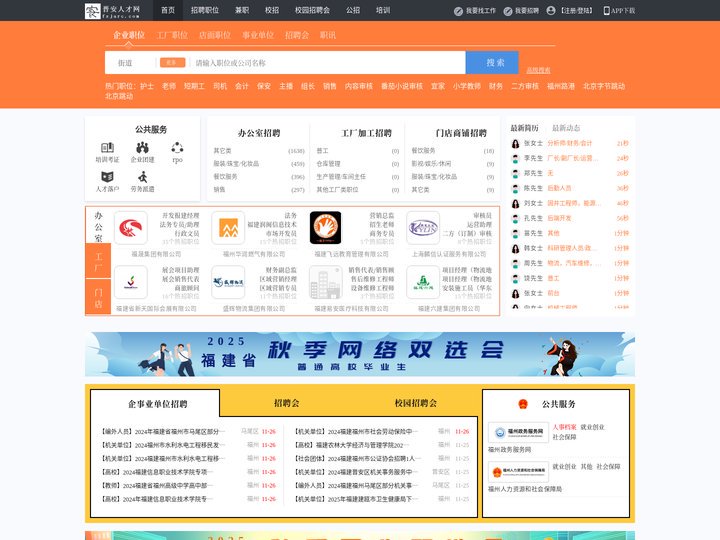Select the 店面职位 search tab
720x540 pixels.
point(215,35)
